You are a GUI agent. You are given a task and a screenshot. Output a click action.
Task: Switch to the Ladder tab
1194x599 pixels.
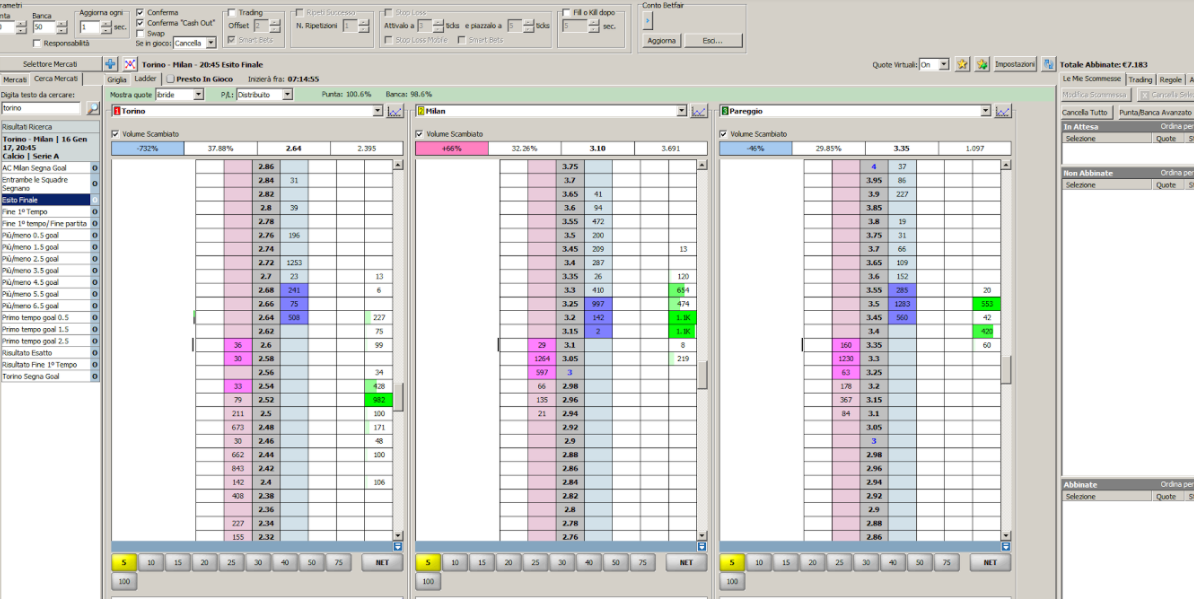pyautogui.click(x=145, y=78)
